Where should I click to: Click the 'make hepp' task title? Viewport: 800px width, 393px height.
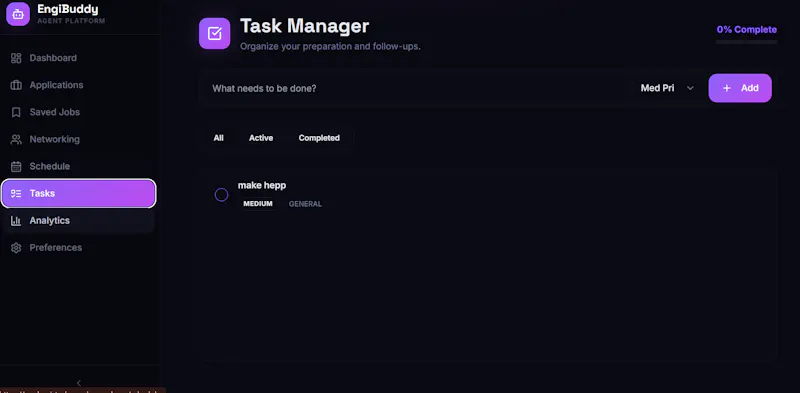click(x=262, y=185)
